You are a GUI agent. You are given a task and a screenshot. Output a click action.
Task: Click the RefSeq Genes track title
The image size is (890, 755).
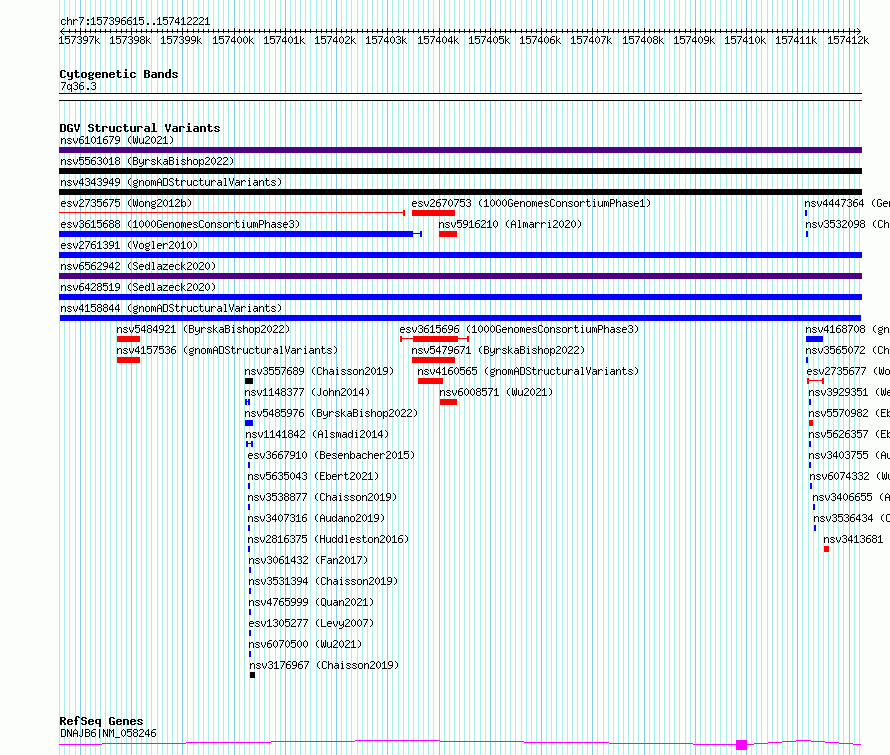point(101,721)
